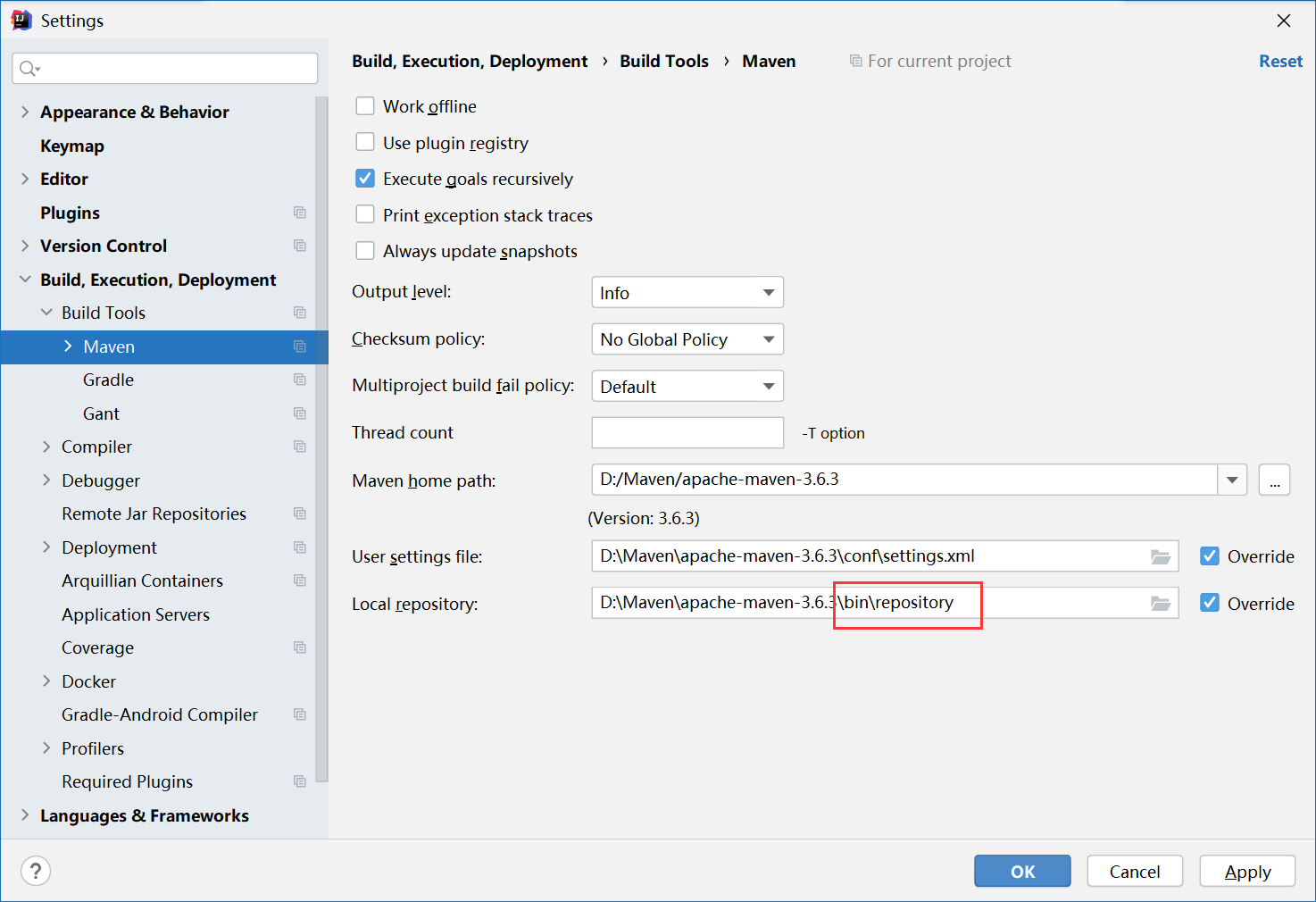
Task: Expand the Maven tree node
Action: (68, 347)
